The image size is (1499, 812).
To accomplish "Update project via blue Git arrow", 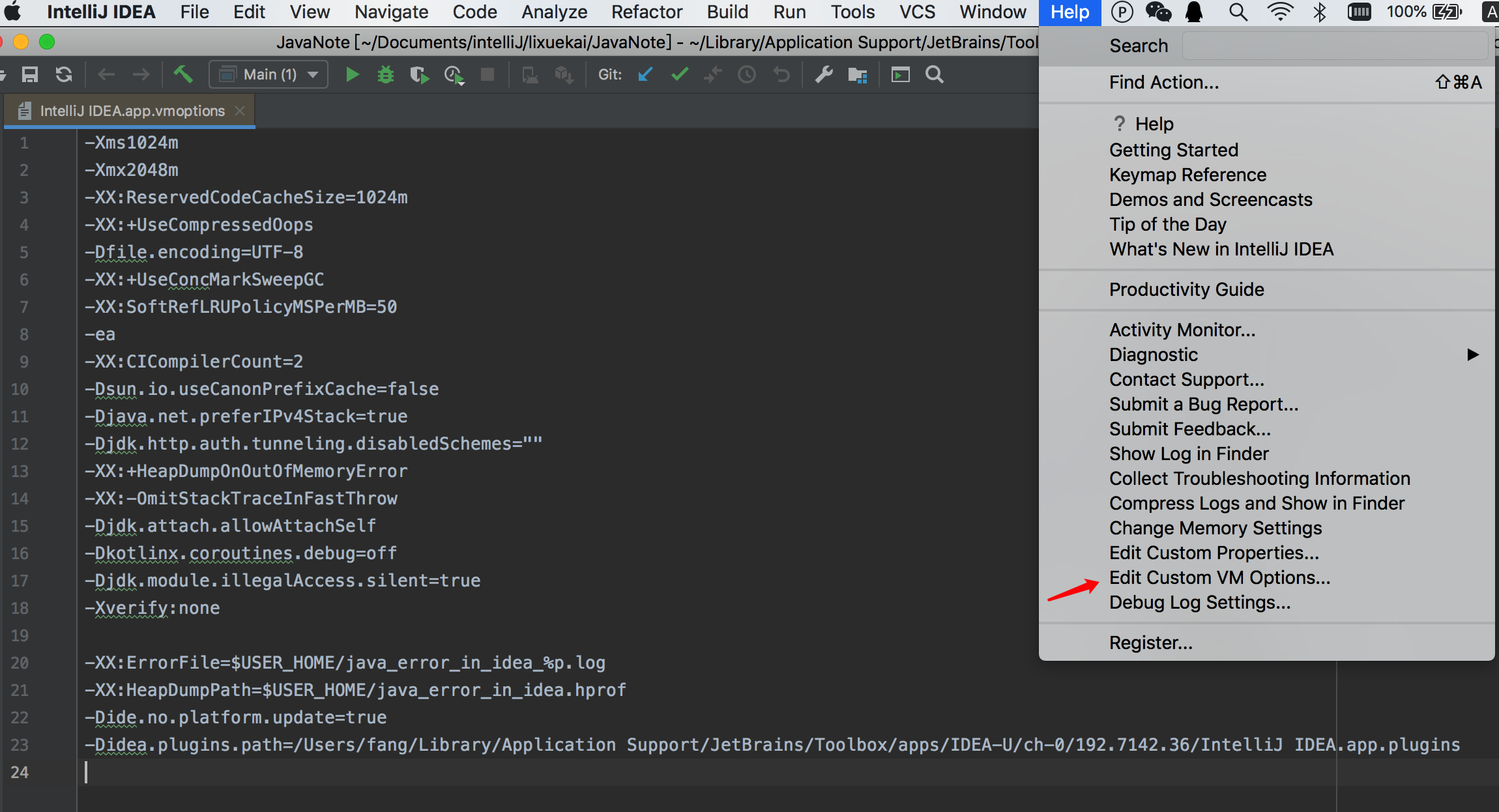I will [x=645, y=75].
